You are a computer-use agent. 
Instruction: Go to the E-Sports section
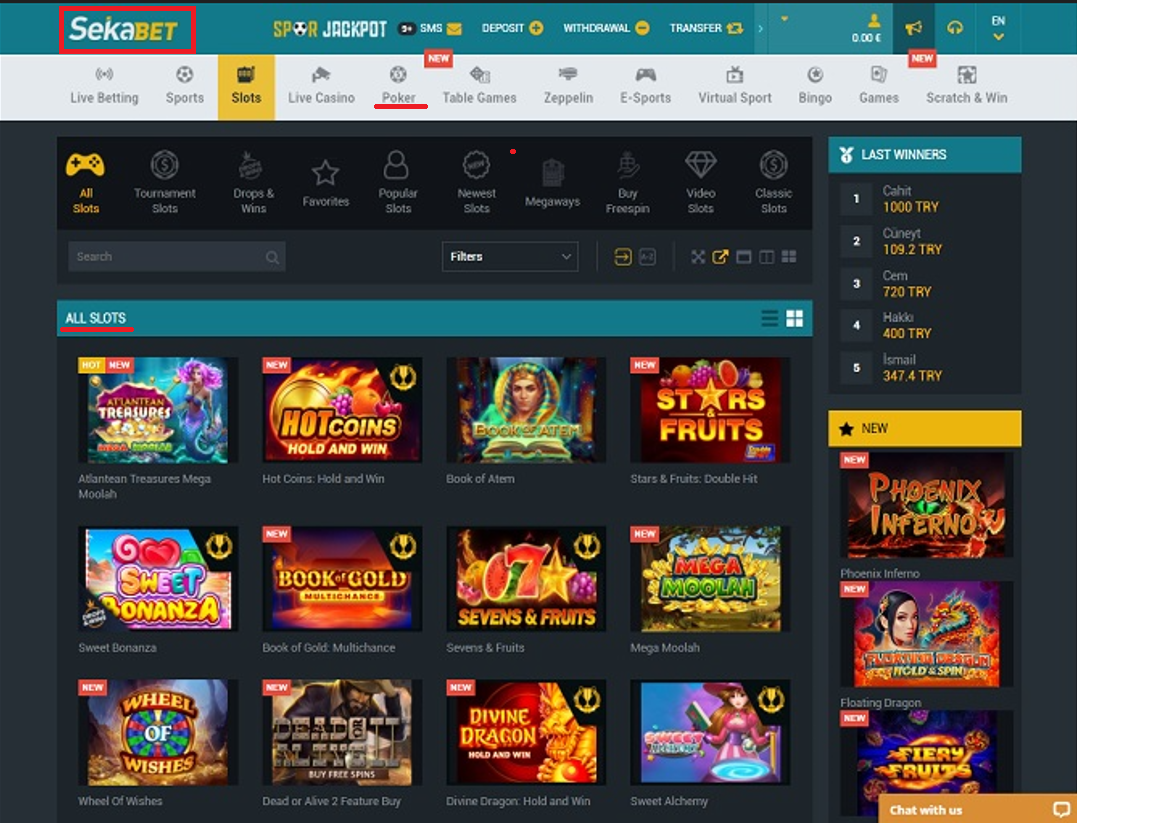click(x=645, y=87)
